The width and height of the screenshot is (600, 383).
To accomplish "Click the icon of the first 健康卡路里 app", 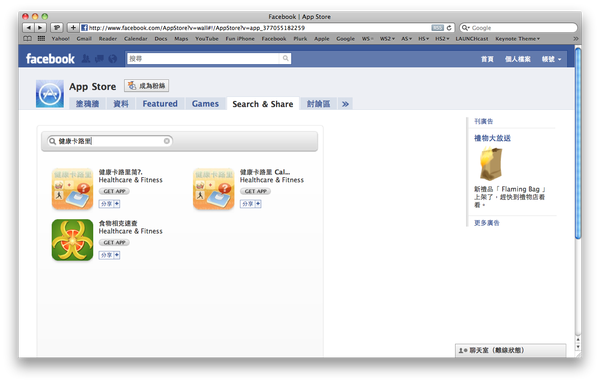I will click(72, 189).
